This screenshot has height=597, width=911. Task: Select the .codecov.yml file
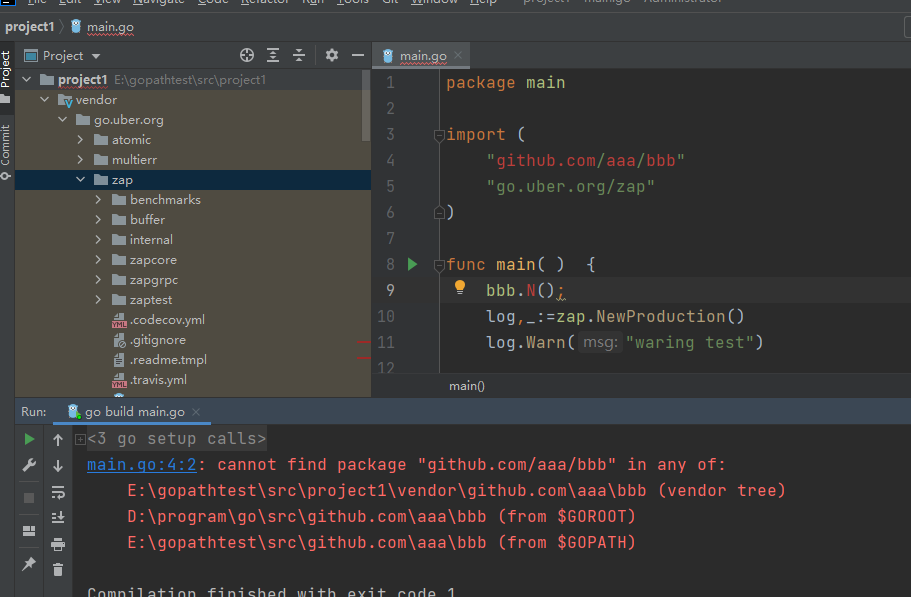pyautogui.click(x=158, y=320)
